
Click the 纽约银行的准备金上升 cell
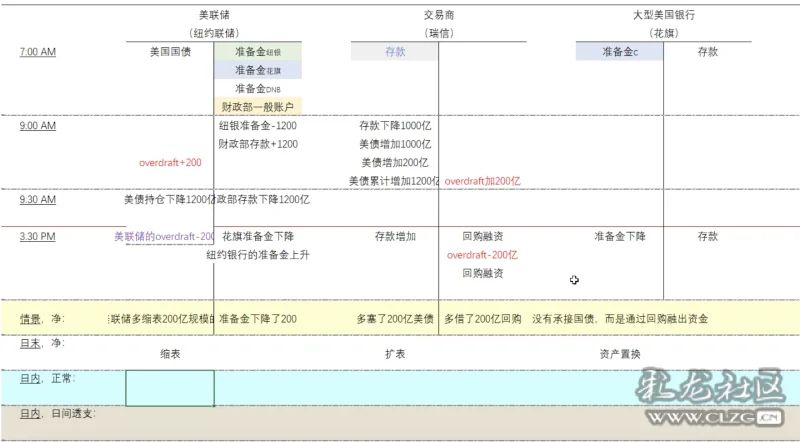pos(258,255)
